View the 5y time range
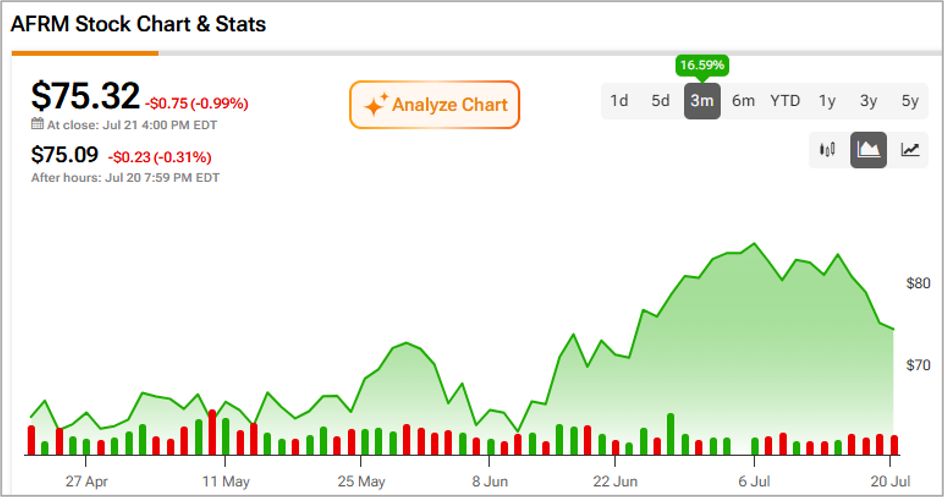The width and height of the screenshot is (944, 497). 910,100
